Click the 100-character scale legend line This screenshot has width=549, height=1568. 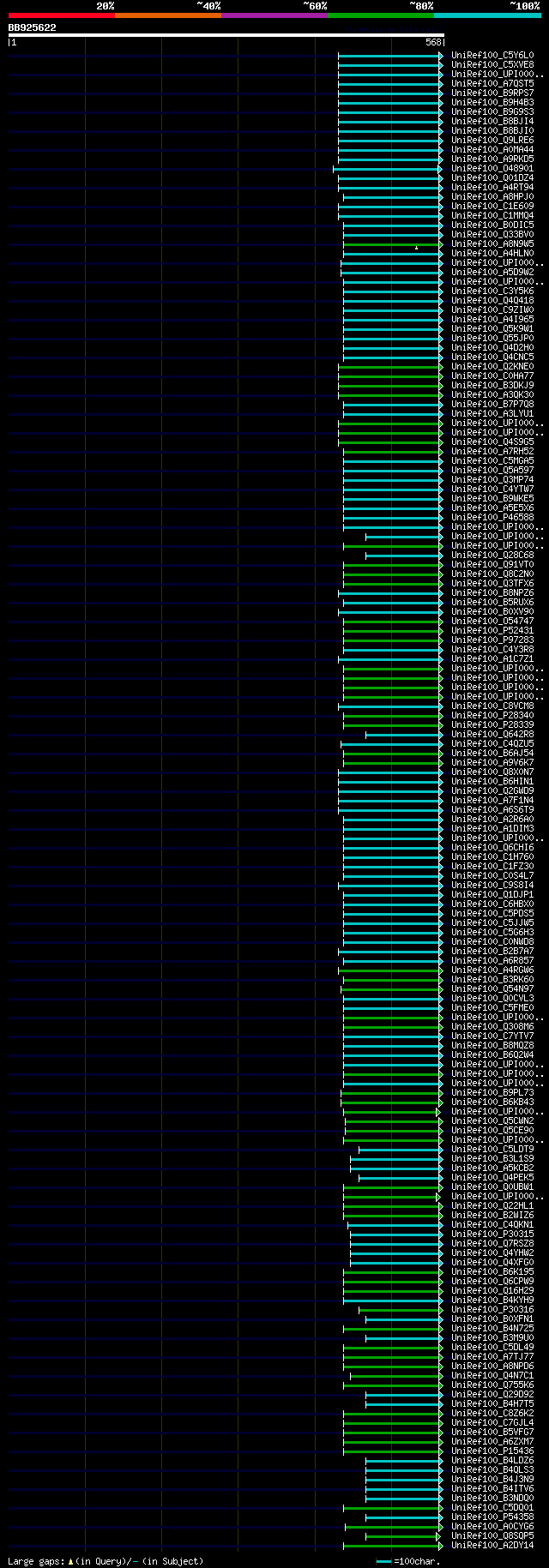point(383,1562)
